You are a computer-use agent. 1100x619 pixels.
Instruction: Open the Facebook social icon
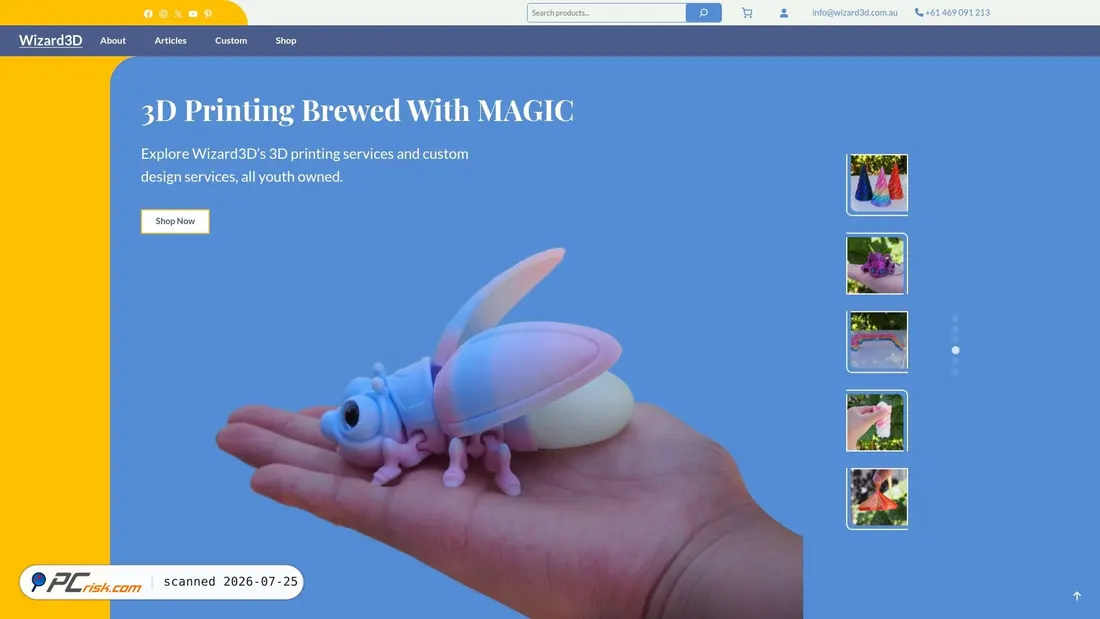click(x=148, y=13)
